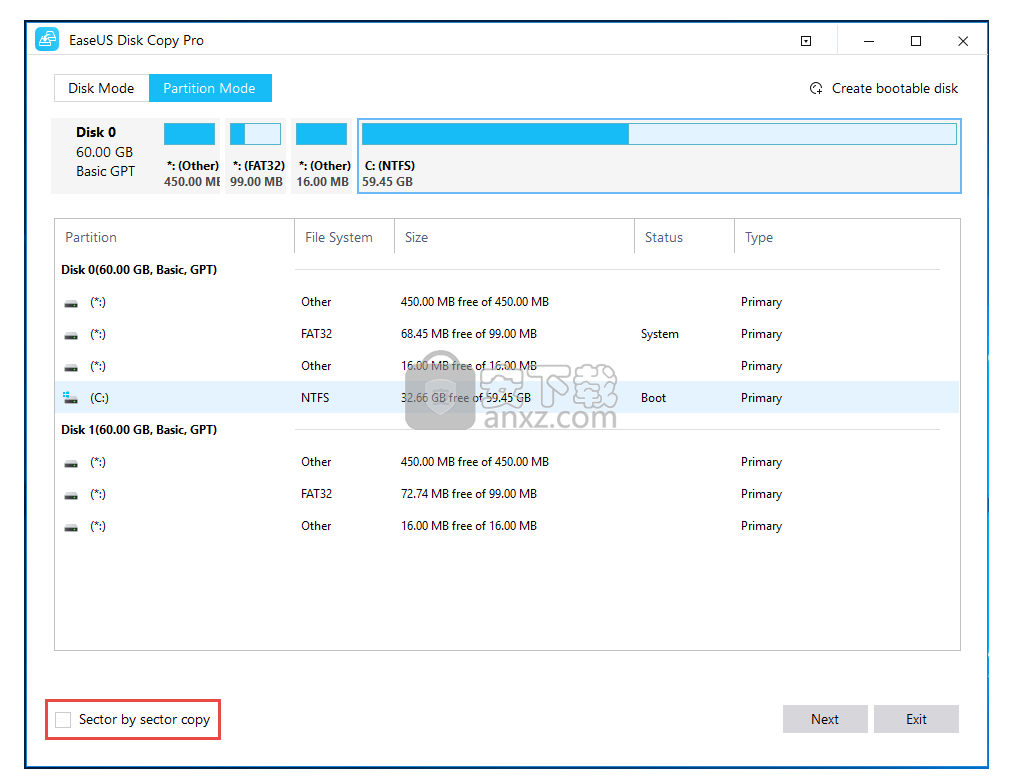This screenshot has height=783, width=1026.
Task: Select the 450.00 MB Other partition block
Action: (190, 156)
